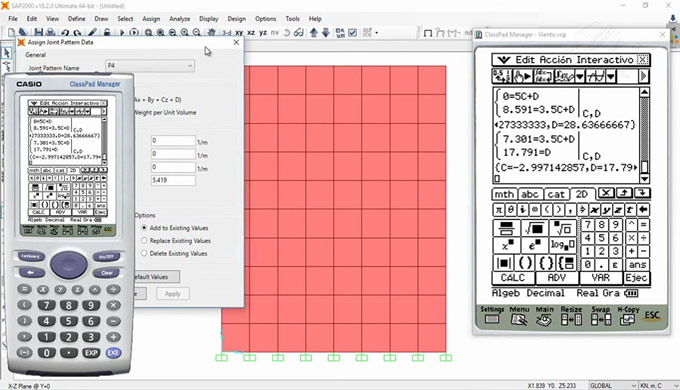Click the Resize icon on the ClassPad panel

pyautogui.click(x=571, y=316)
